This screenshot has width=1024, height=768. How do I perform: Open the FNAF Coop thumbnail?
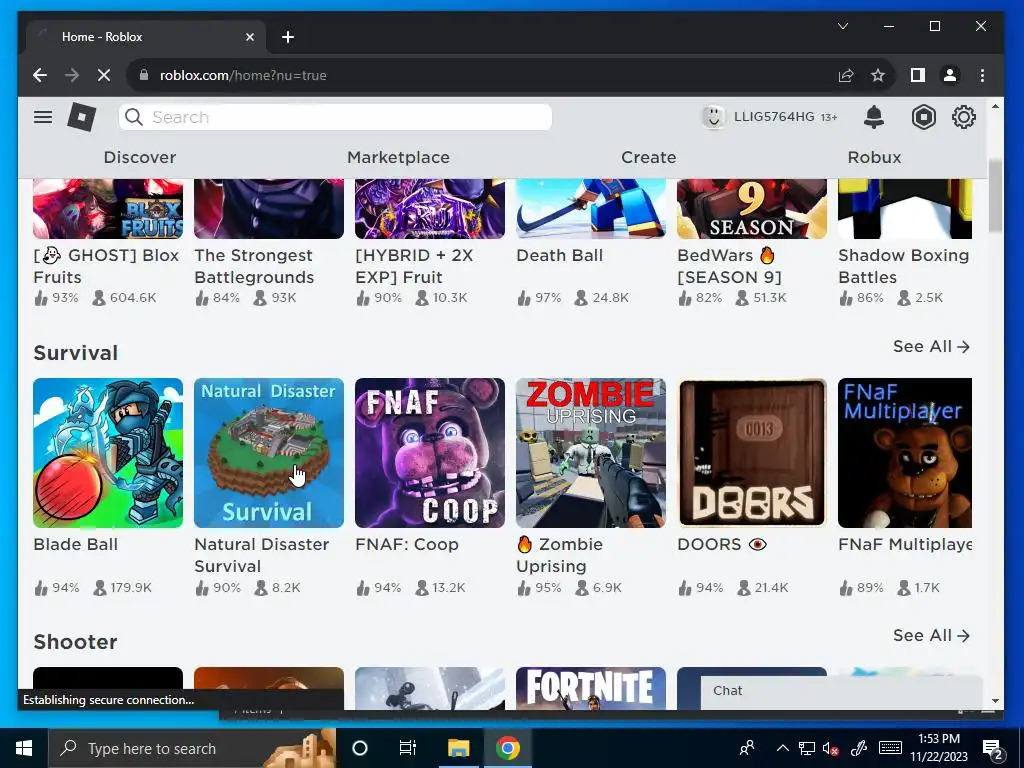click(430, 453)
